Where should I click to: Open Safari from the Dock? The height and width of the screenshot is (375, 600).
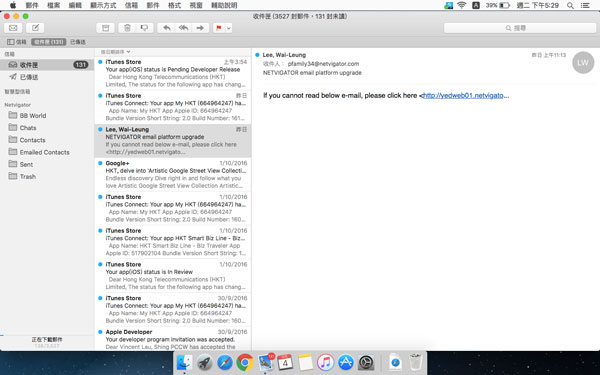(225, 362)
